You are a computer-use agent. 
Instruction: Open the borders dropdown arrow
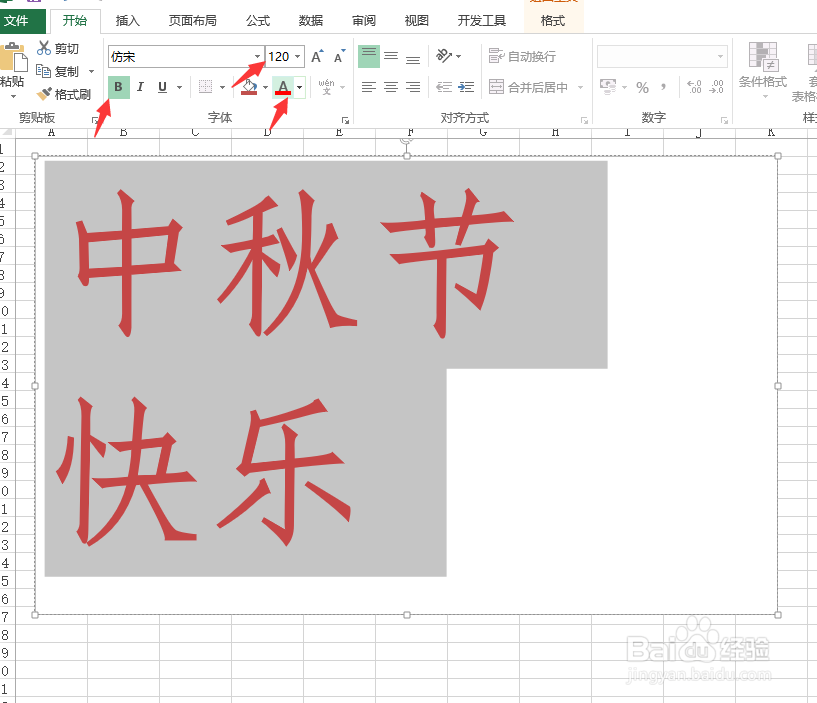(x=222, y=87)
